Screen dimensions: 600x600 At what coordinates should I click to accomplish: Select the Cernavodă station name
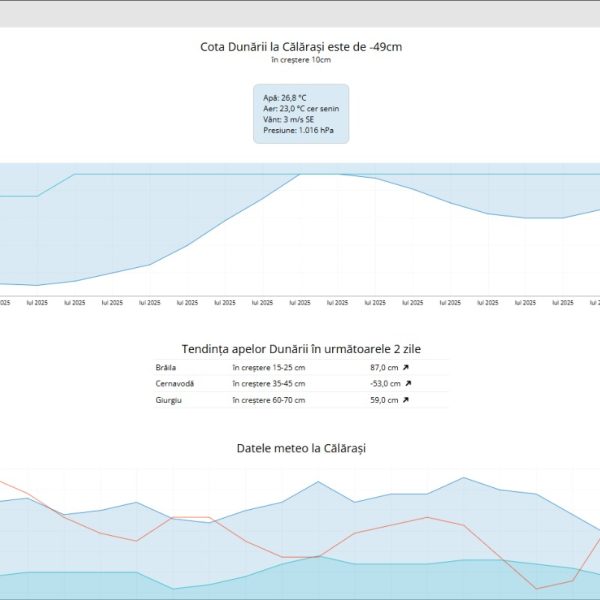175,383
